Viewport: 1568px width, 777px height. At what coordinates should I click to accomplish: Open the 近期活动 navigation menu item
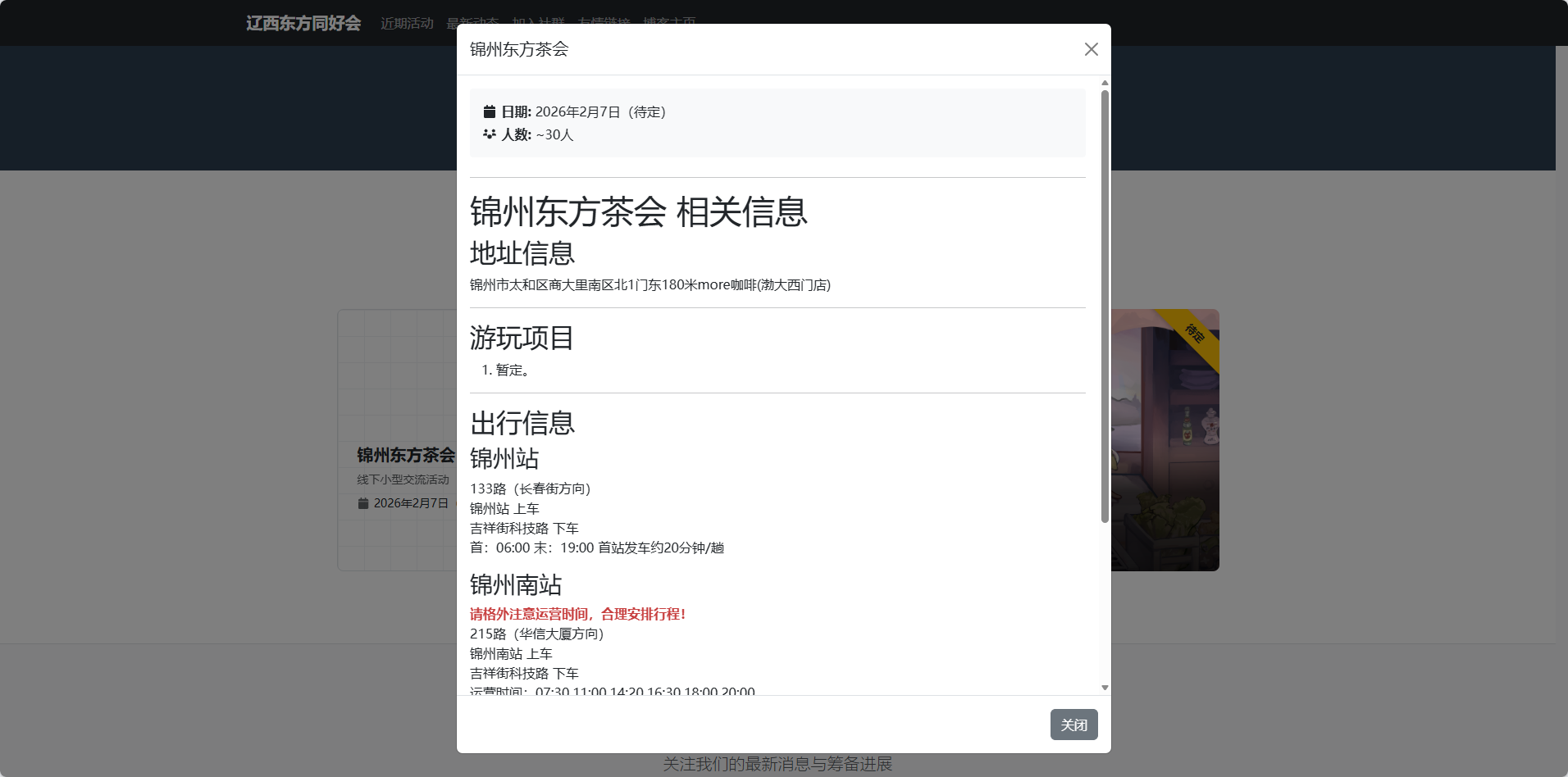[x=407, y=23]
